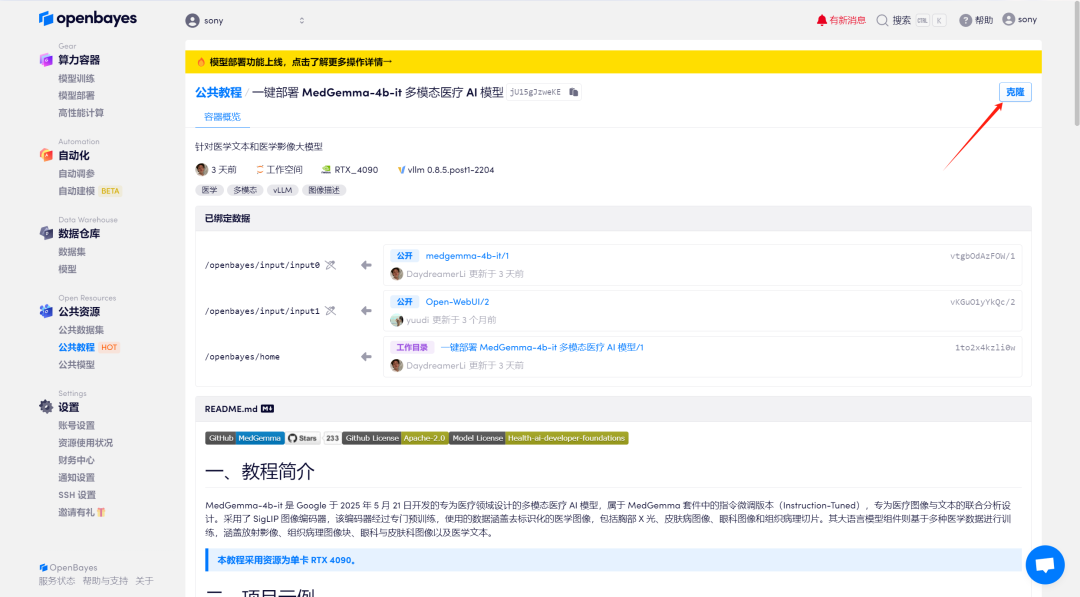Click the 自动化 section icon
The image size is (1080, 597).
coord(46,155)
